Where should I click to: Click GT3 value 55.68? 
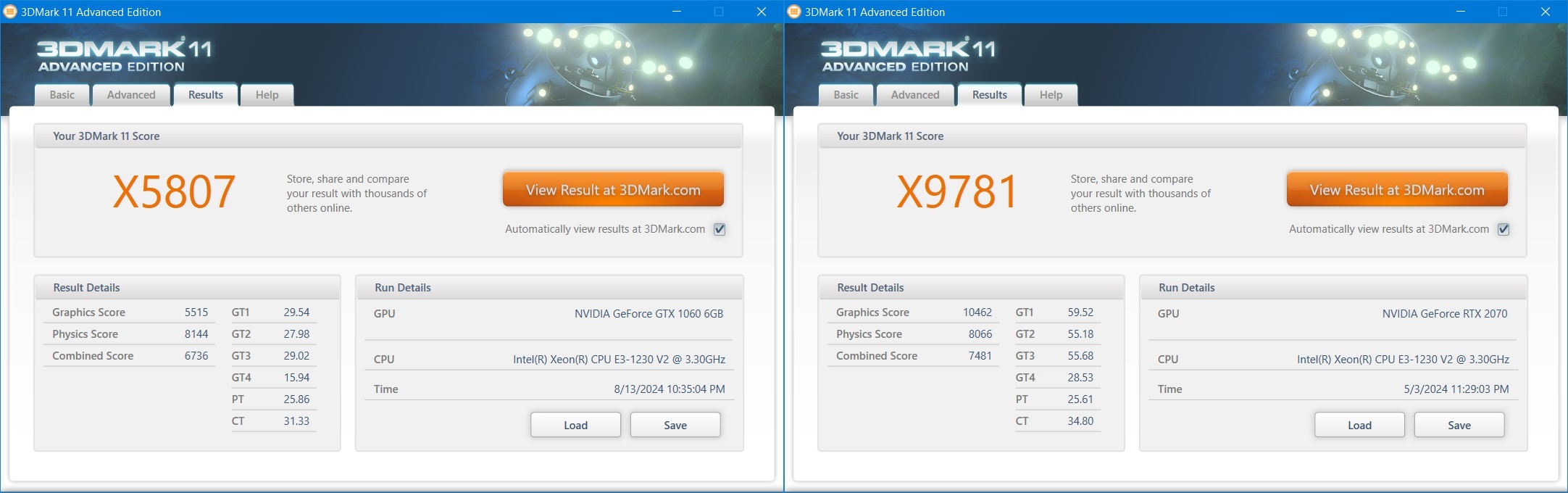[x=1080, y=356]
